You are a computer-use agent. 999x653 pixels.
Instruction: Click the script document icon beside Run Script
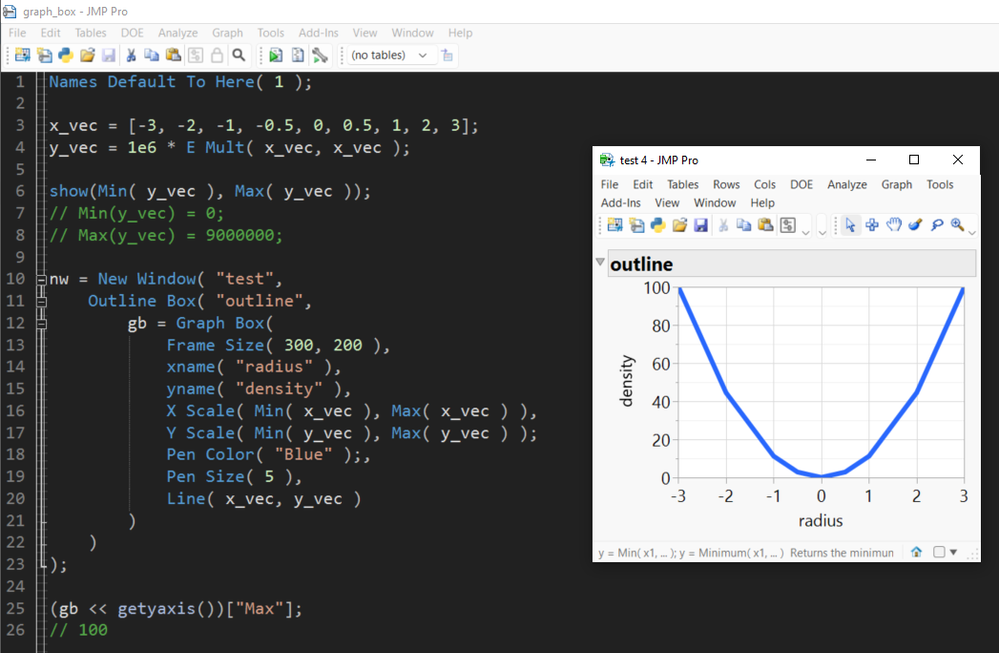coord(298,55)
